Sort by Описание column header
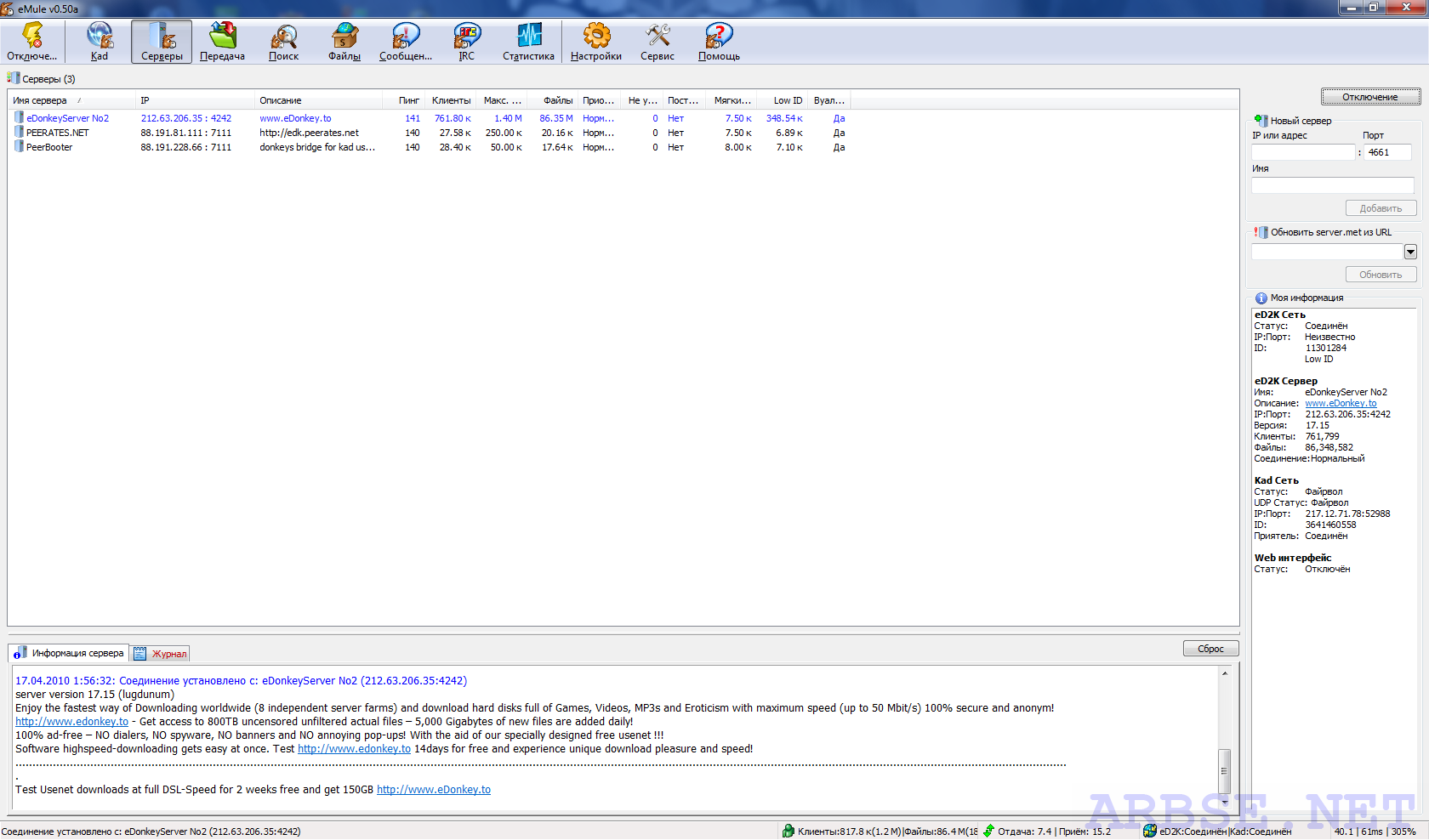The image size is (1429, 840). [x=318, y=100]
